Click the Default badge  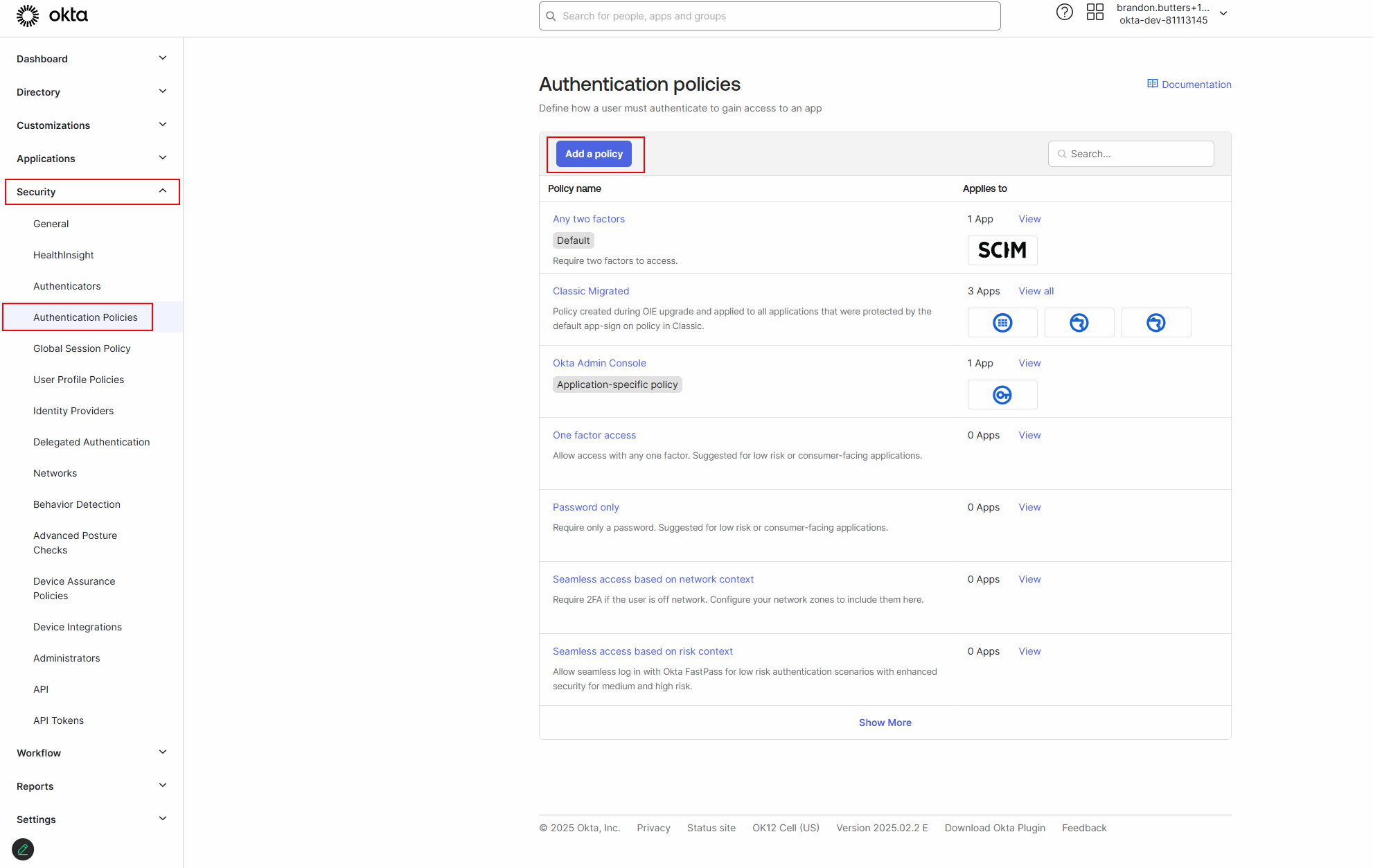click(x=574, y=240)
